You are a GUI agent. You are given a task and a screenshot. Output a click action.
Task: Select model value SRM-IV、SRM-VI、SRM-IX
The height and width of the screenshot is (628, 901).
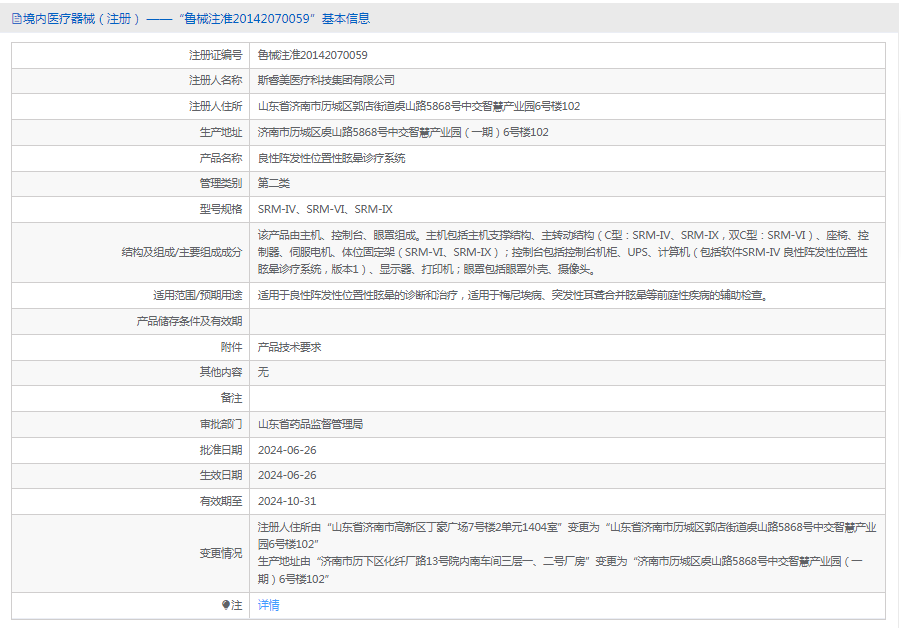point(325,209)
